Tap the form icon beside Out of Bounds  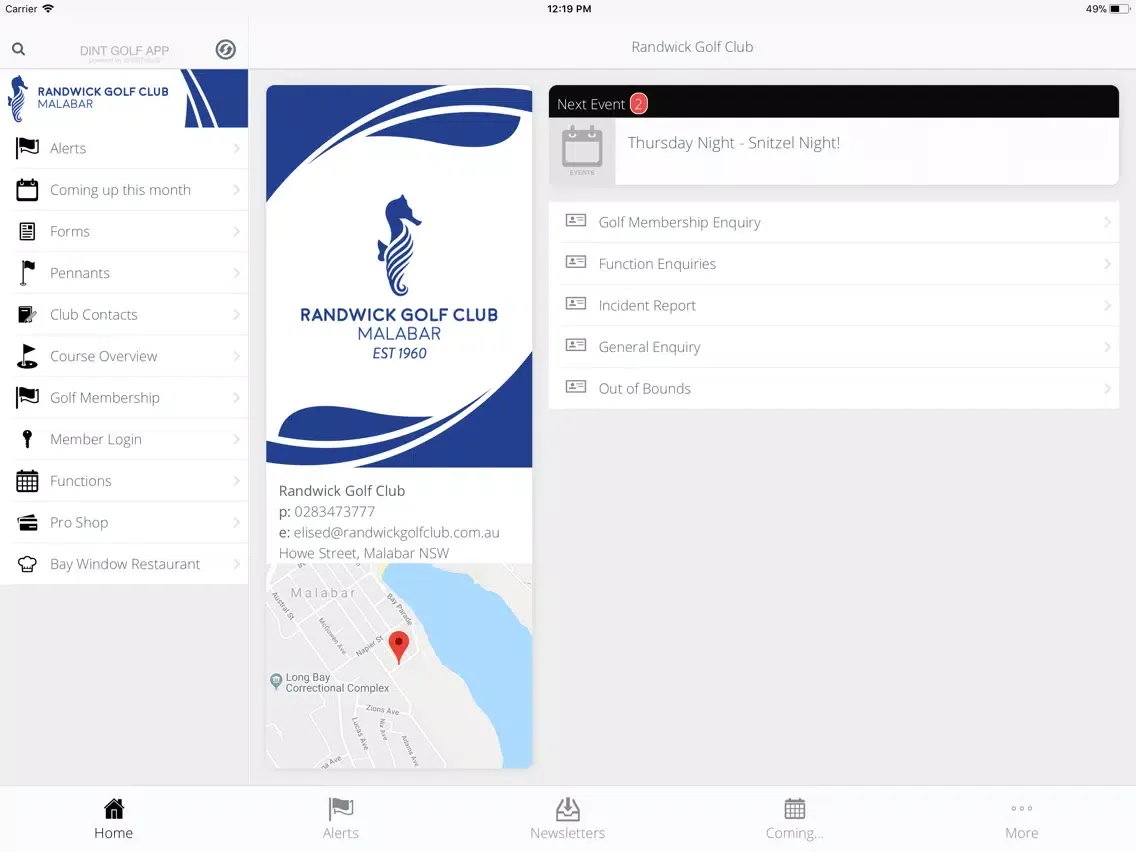pos(576,386)
